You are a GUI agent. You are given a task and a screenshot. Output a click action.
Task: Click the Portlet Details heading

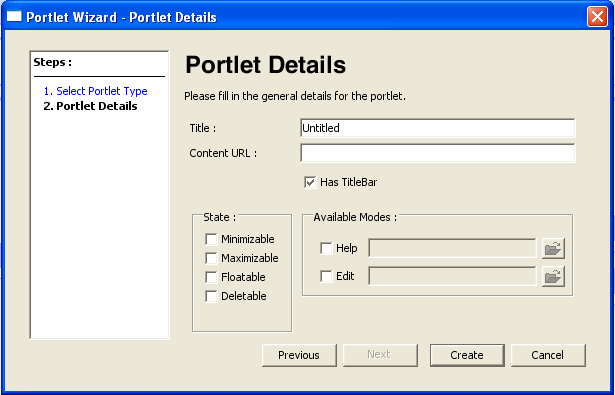click(266, 65)
